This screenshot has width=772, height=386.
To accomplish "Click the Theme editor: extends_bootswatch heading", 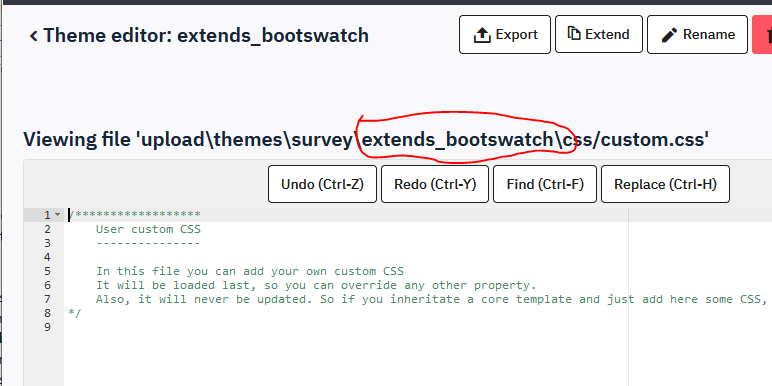I will 206,35.
